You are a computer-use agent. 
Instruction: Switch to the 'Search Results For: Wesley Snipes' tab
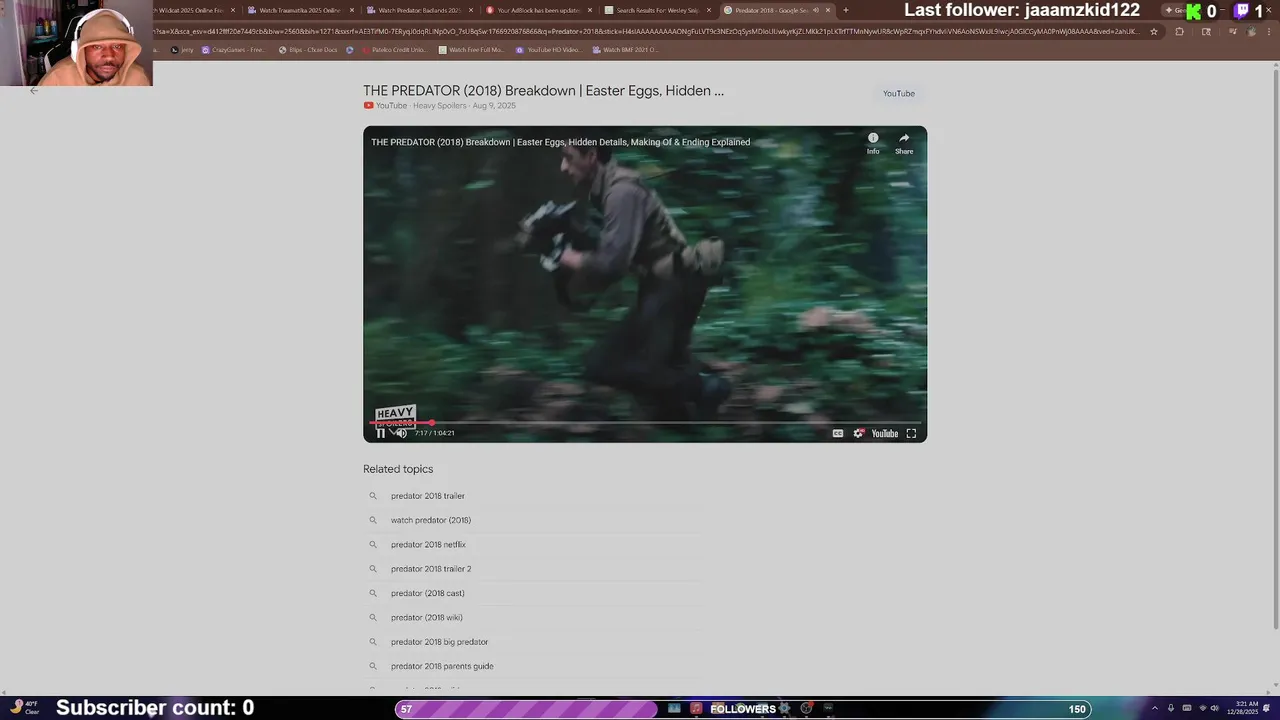click(656, 10)
